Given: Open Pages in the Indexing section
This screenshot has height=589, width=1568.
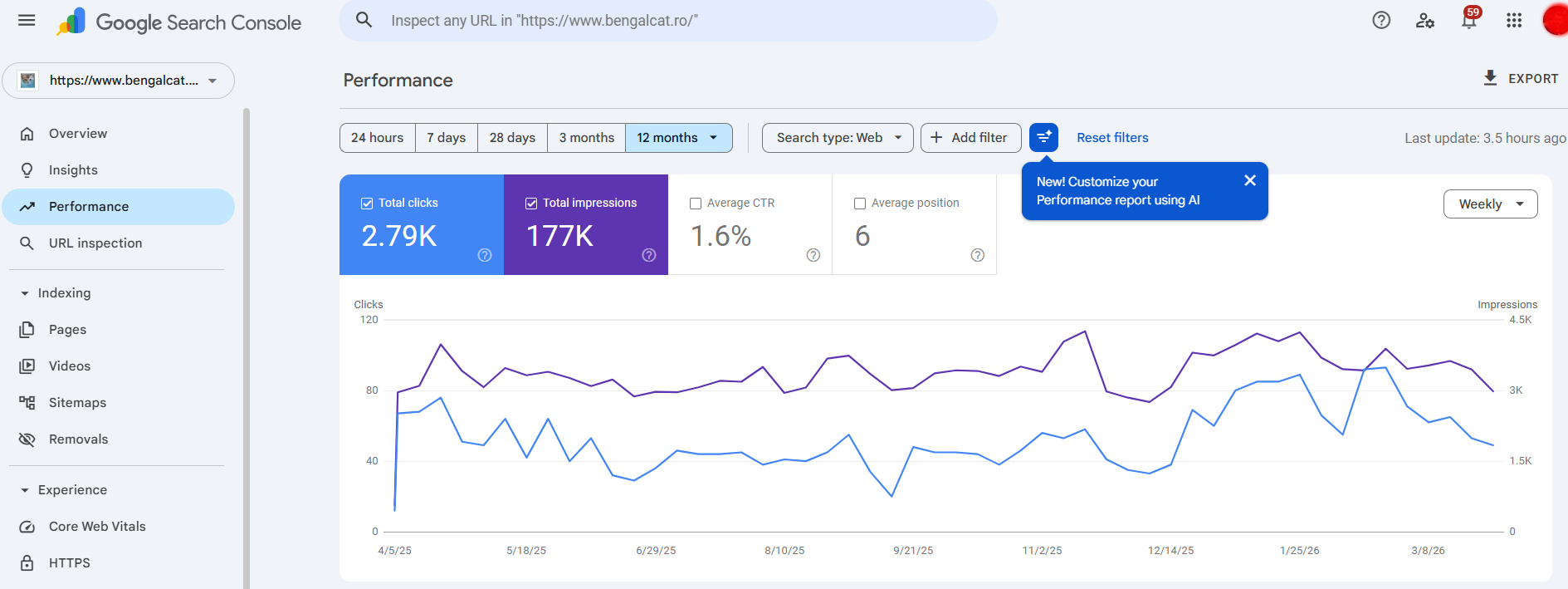Looking at the screenshot, I should [119, 330].
